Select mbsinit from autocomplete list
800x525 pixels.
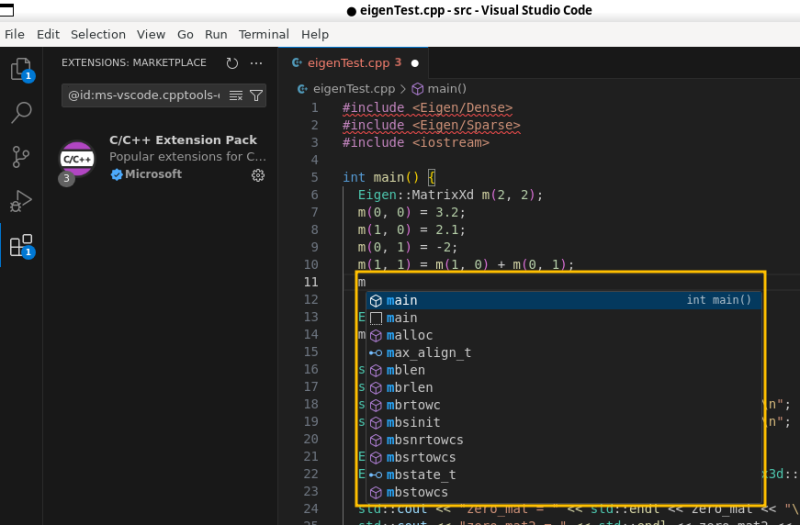tap(564, 422)
